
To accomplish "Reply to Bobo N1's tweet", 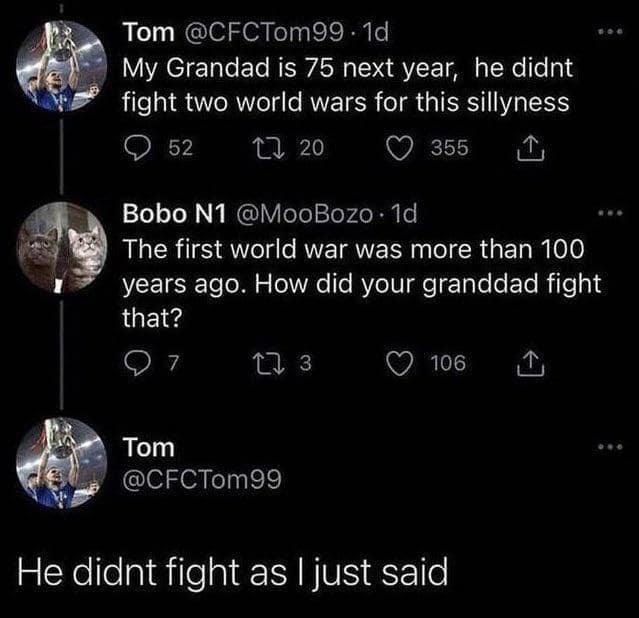I will coord(137,363).
